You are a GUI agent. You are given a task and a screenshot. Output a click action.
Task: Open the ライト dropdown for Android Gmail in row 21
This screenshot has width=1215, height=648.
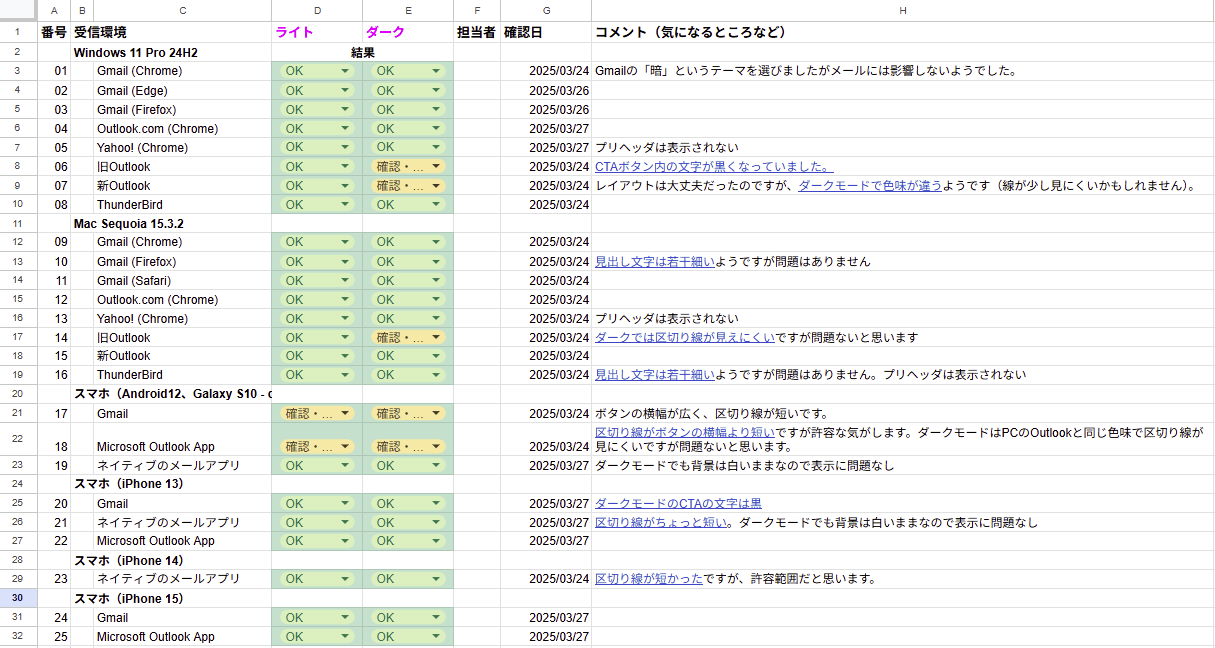tap(345, 414)
